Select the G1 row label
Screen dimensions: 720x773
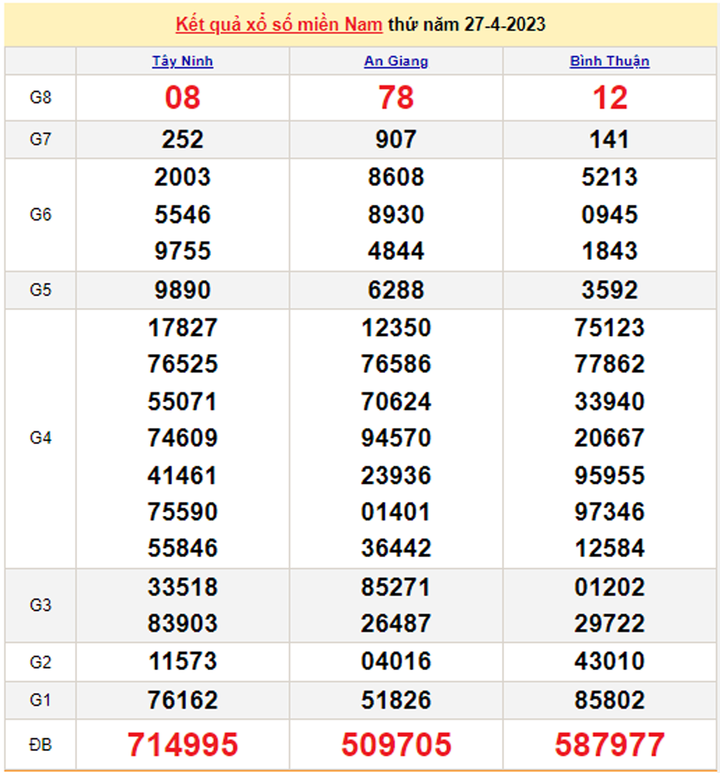(x=40, y=700)
